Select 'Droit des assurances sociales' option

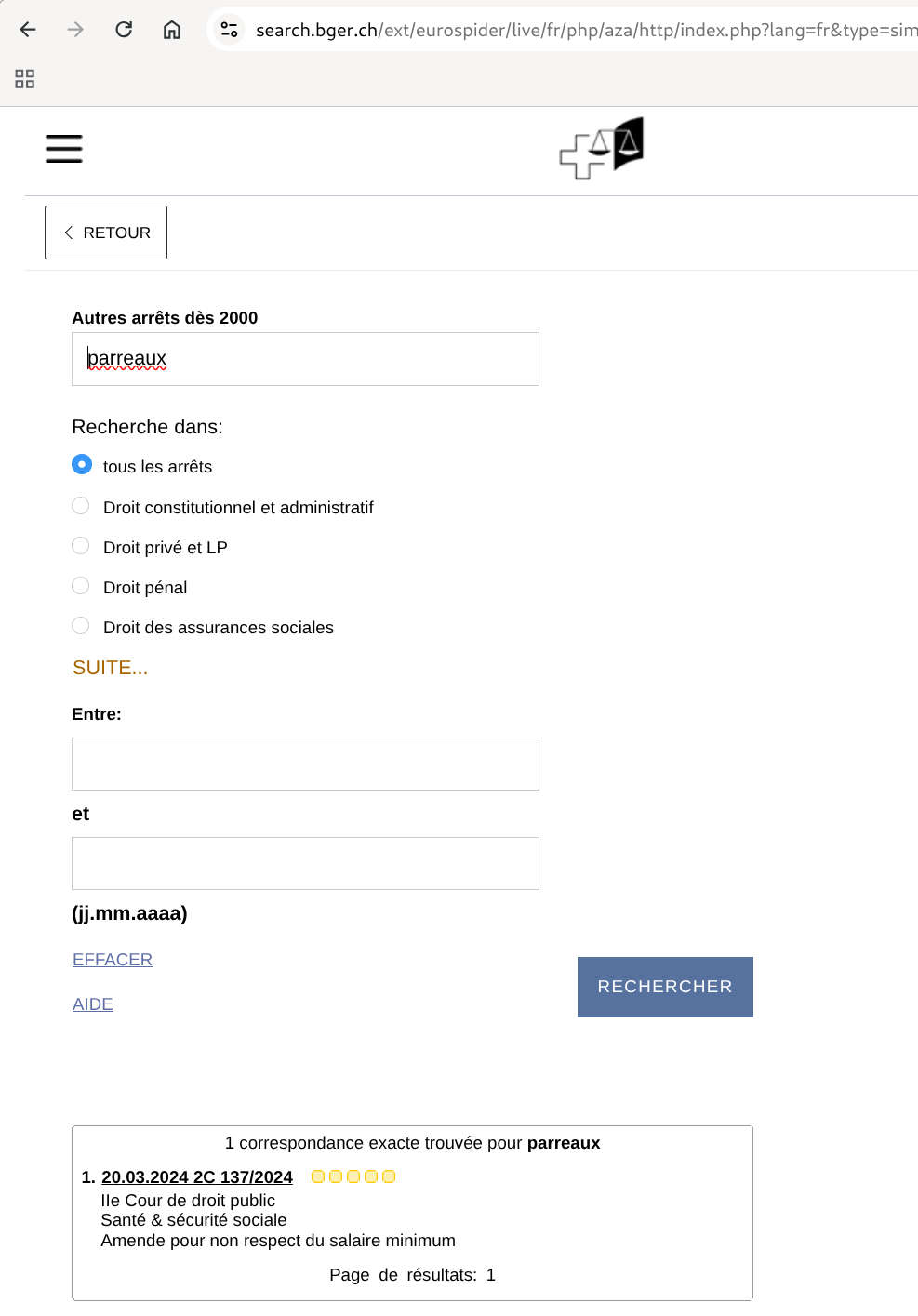81,626
